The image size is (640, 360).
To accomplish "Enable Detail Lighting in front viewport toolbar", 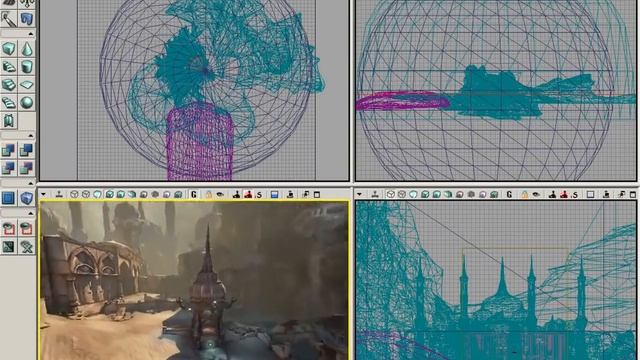I will point(436,195).
